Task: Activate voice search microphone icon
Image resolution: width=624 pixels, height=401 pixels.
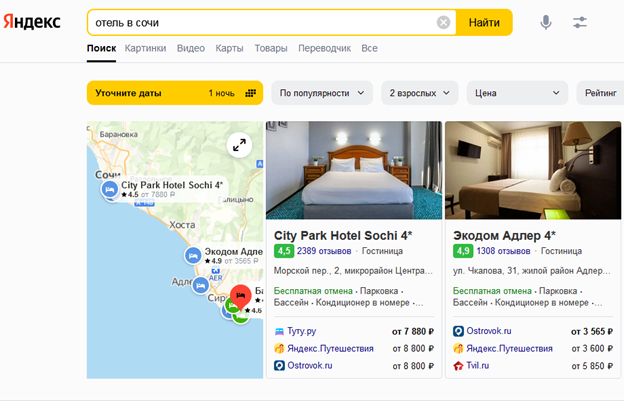Action: click(546, 22)
